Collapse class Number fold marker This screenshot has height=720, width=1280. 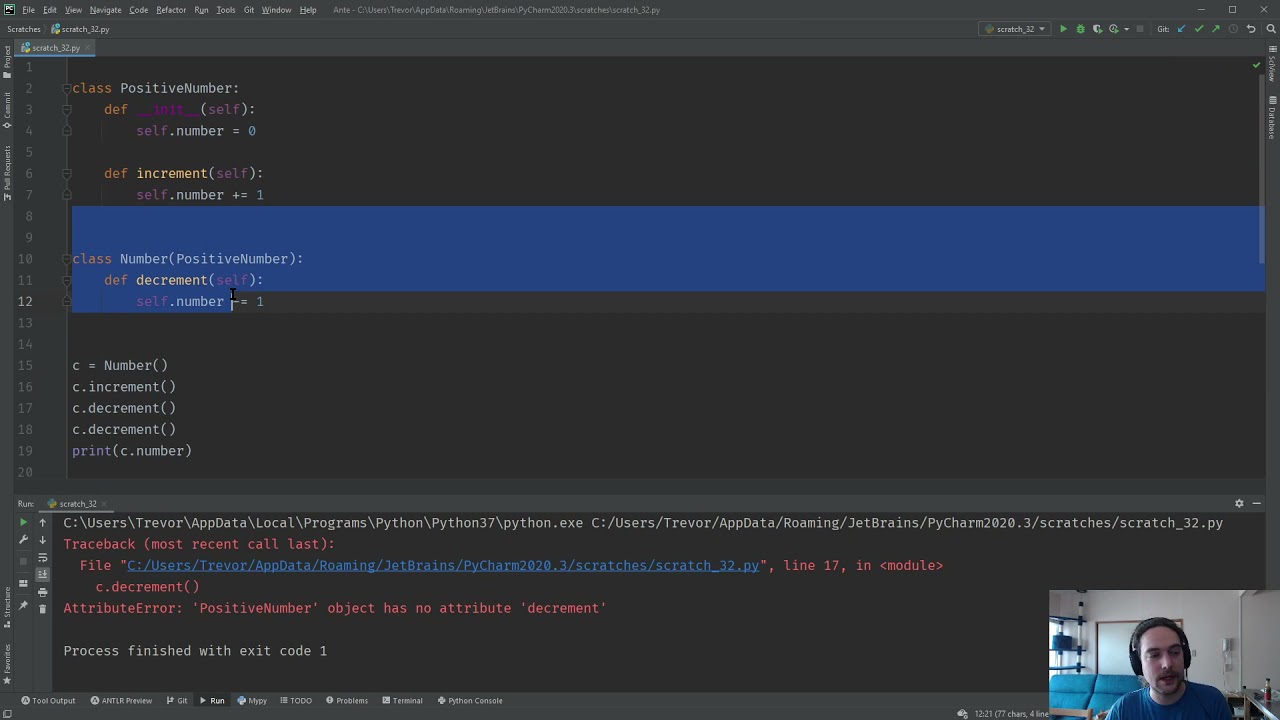(66, 259)
